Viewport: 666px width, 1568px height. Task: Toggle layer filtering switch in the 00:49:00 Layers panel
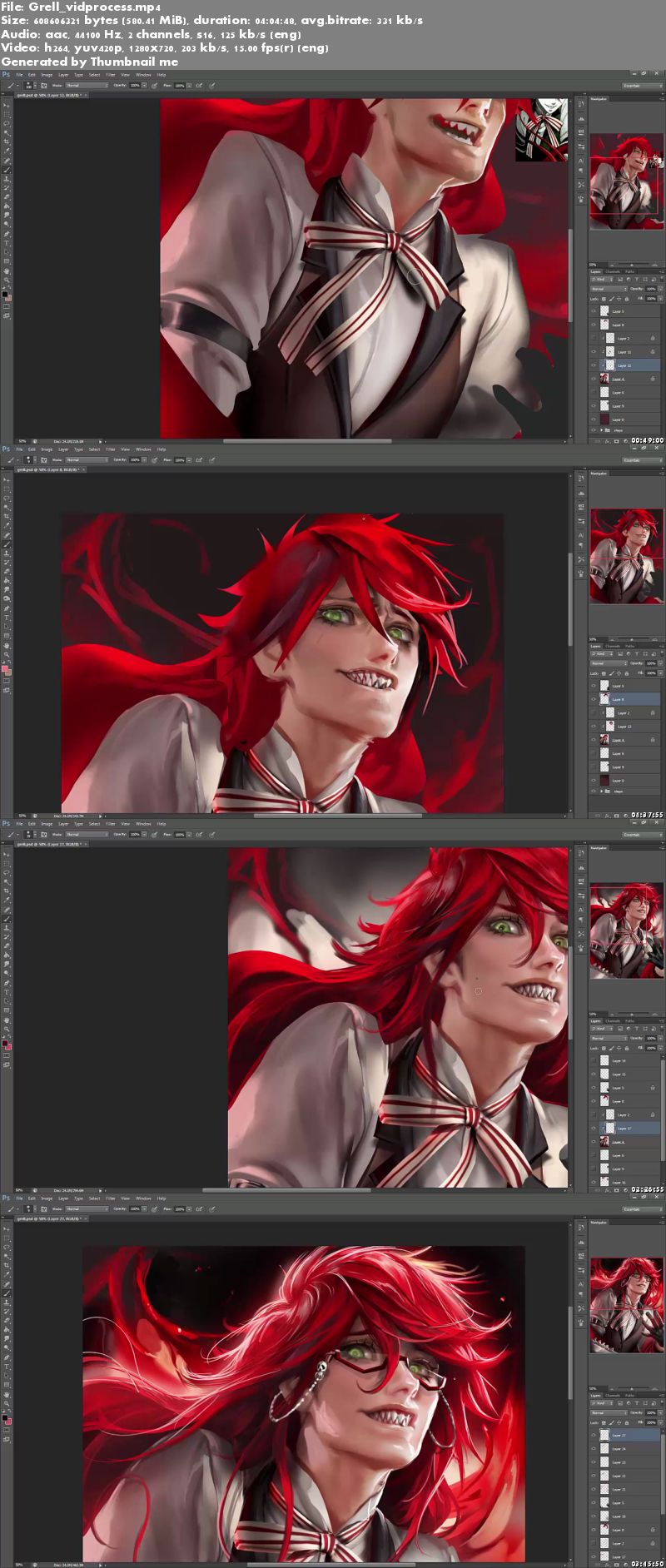point(662,279)
